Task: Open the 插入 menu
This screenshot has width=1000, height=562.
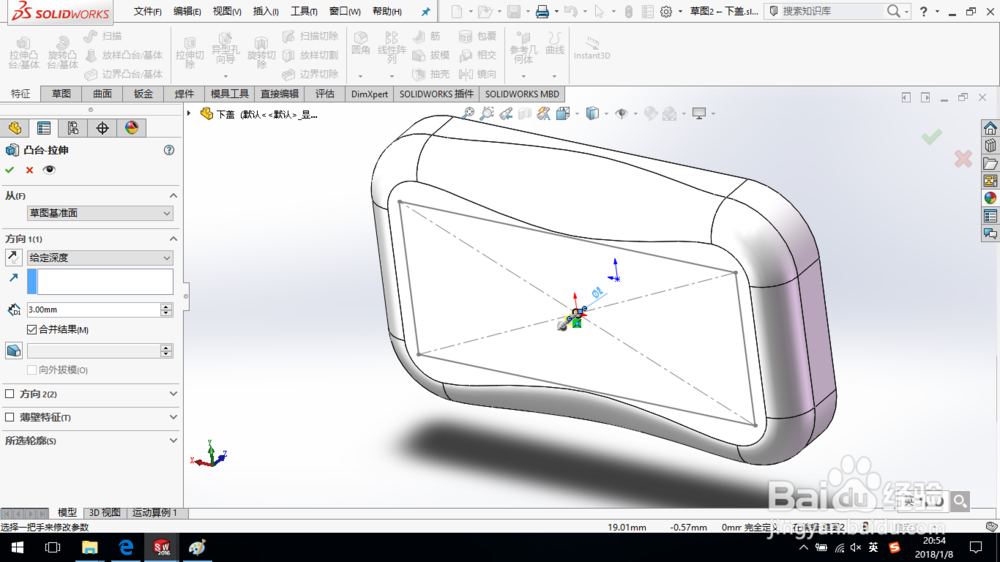Action: coord(265,11)
